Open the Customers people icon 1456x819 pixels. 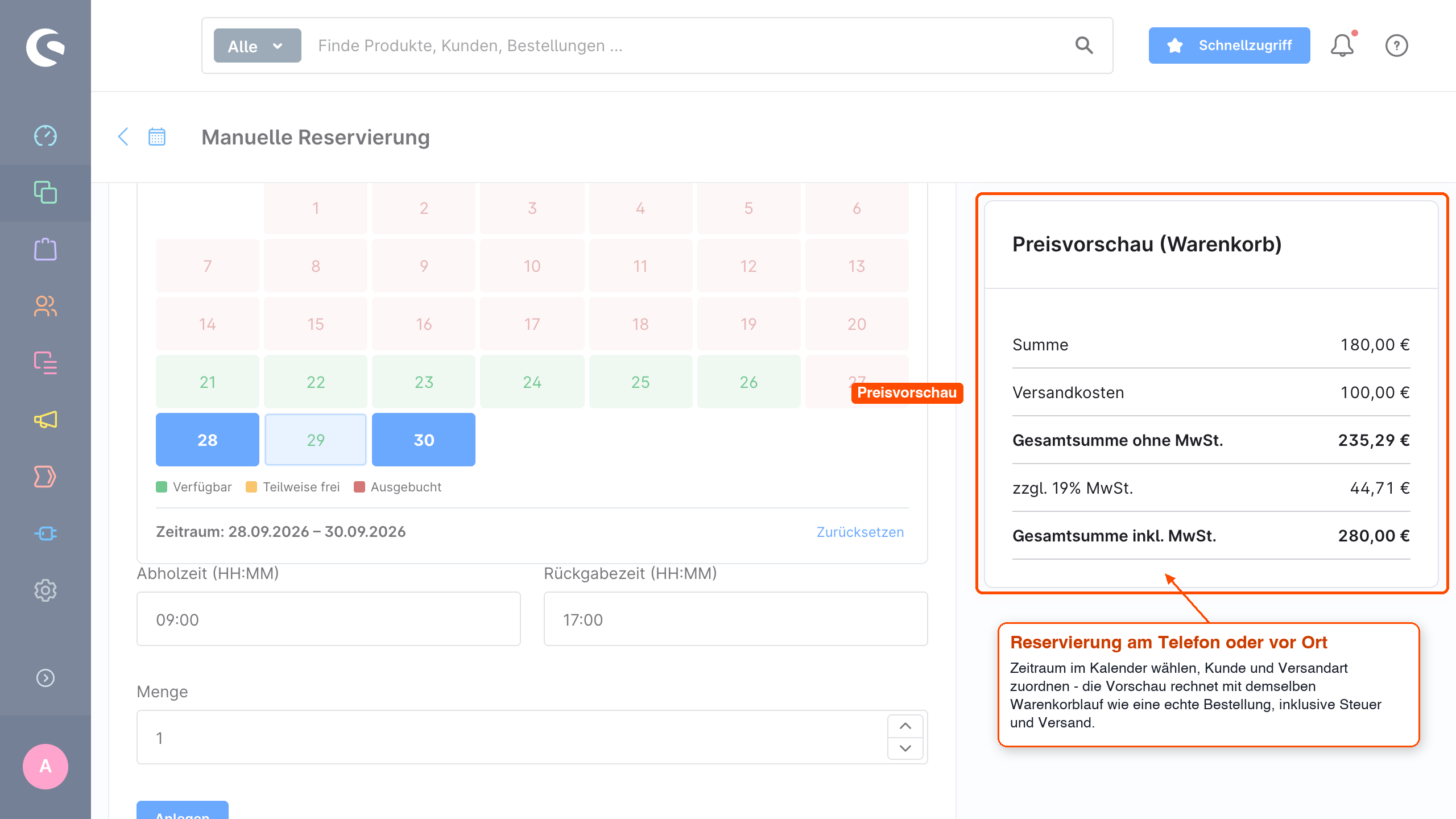(x=45, y=307)
